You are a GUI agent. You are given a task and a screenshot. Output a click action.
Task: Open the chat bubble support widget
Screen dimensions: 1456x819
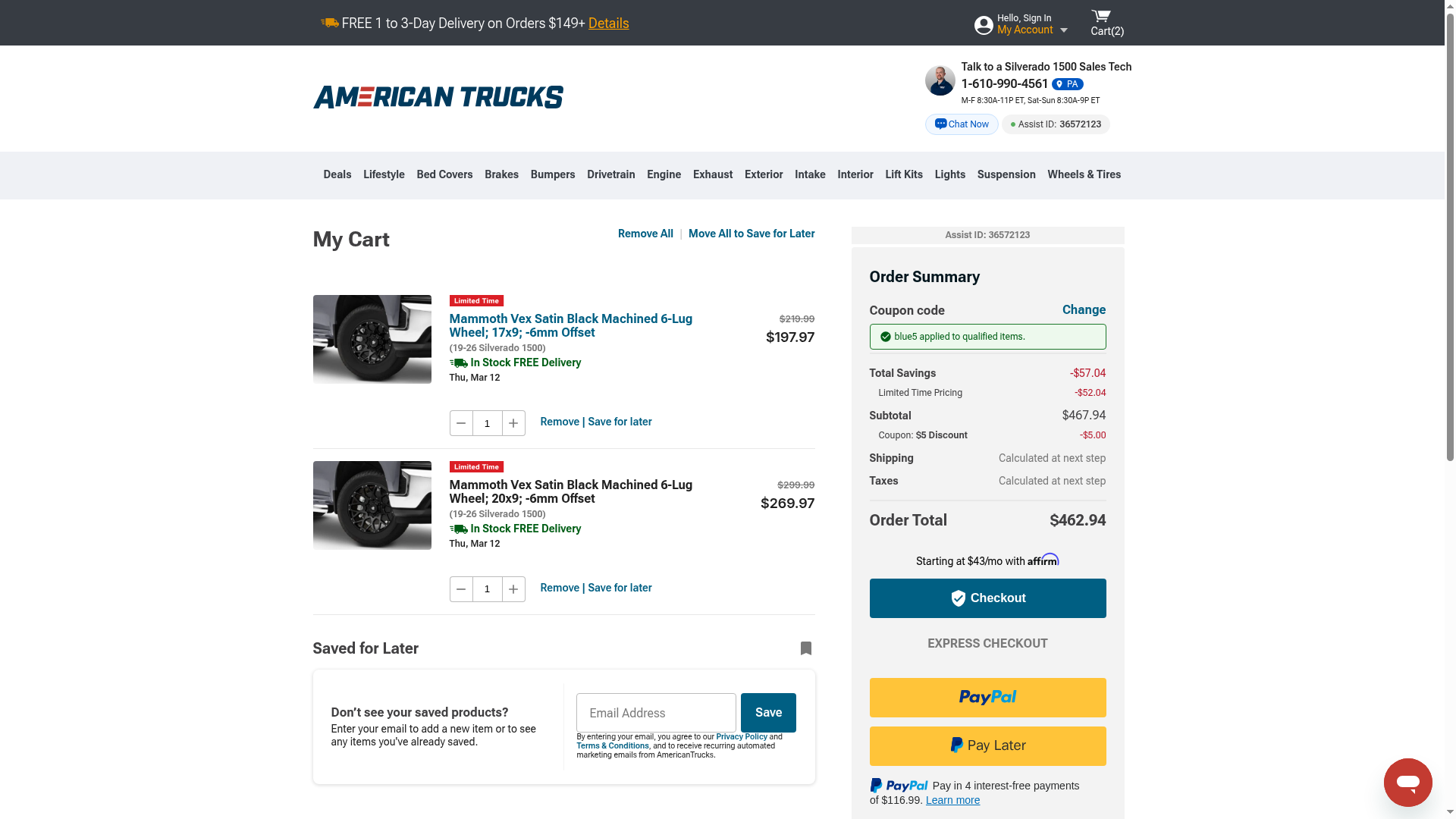(1407, 782)
